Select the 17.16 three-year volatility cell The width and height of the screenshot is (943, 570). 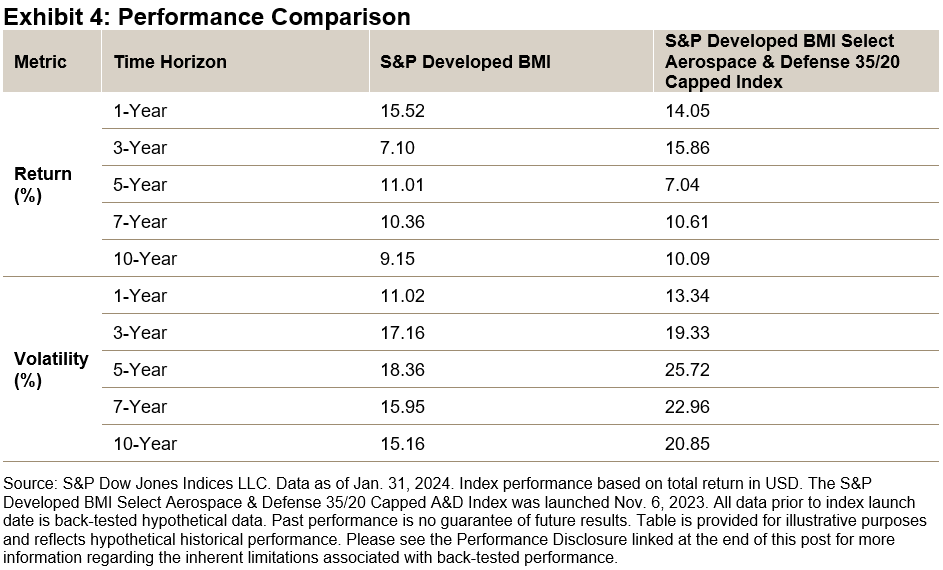tap(403, 333)
